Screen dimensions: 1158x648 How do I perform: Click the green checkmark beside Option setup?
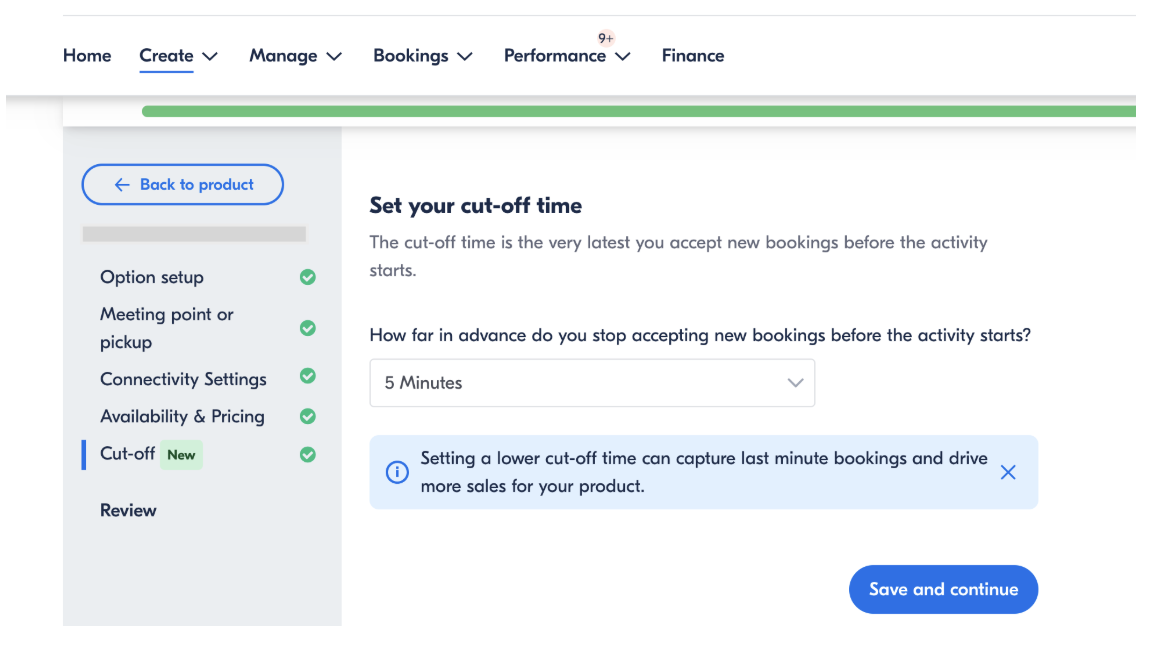pos(308,277)
